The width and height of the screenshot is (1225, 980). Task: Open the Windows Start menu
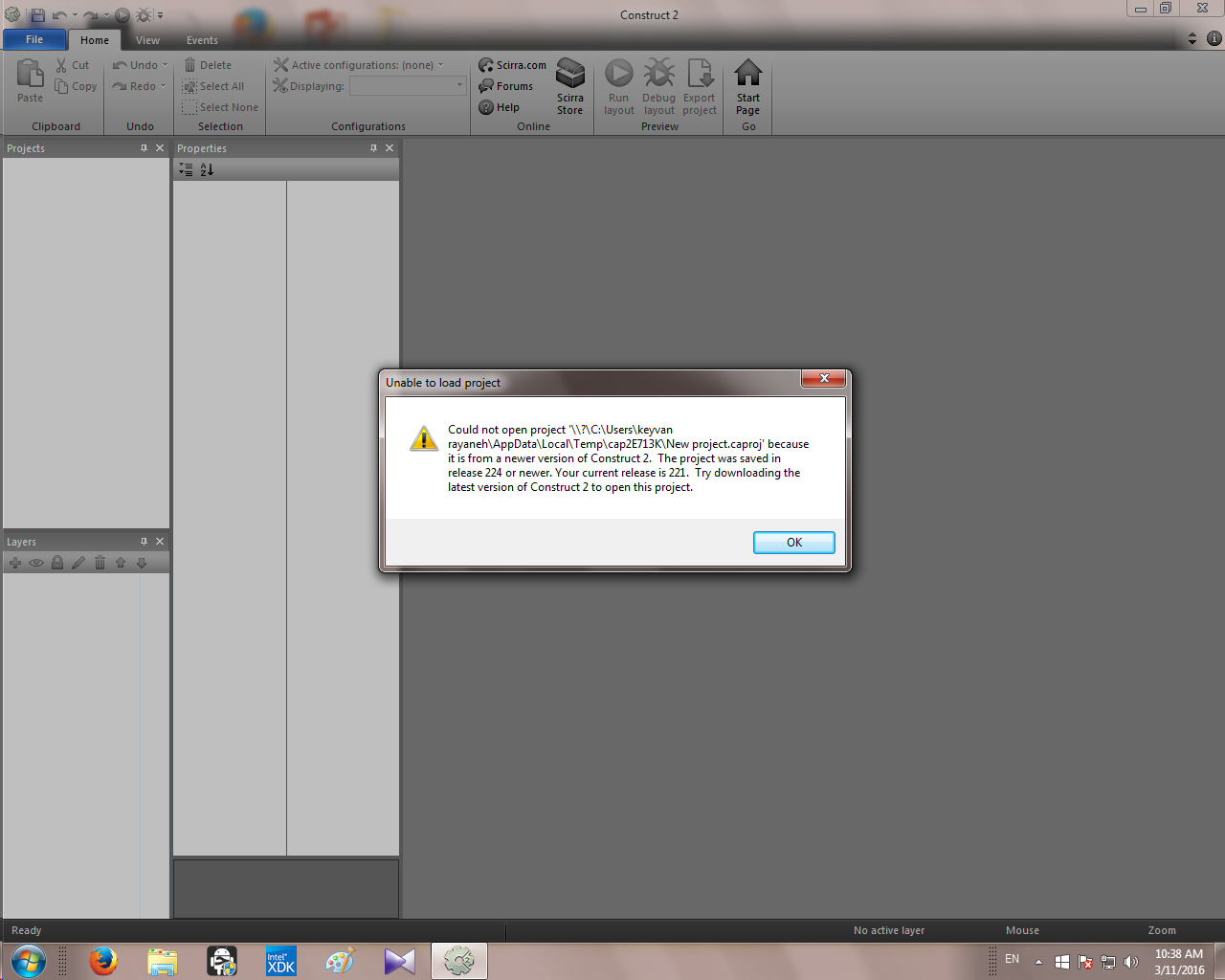(28, 961)
